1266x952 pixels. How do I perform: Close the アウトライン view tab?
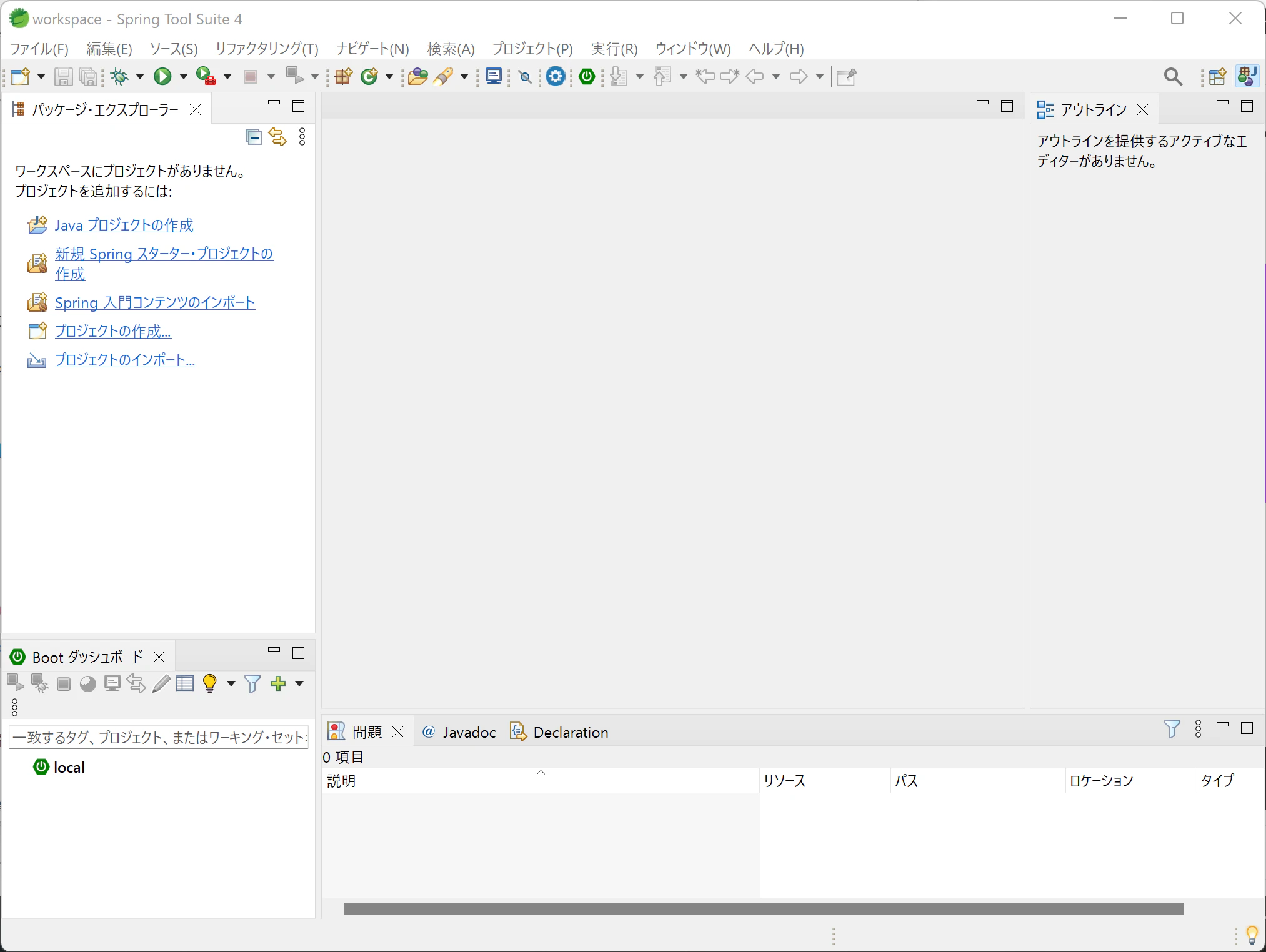[x=1143, y=110]
